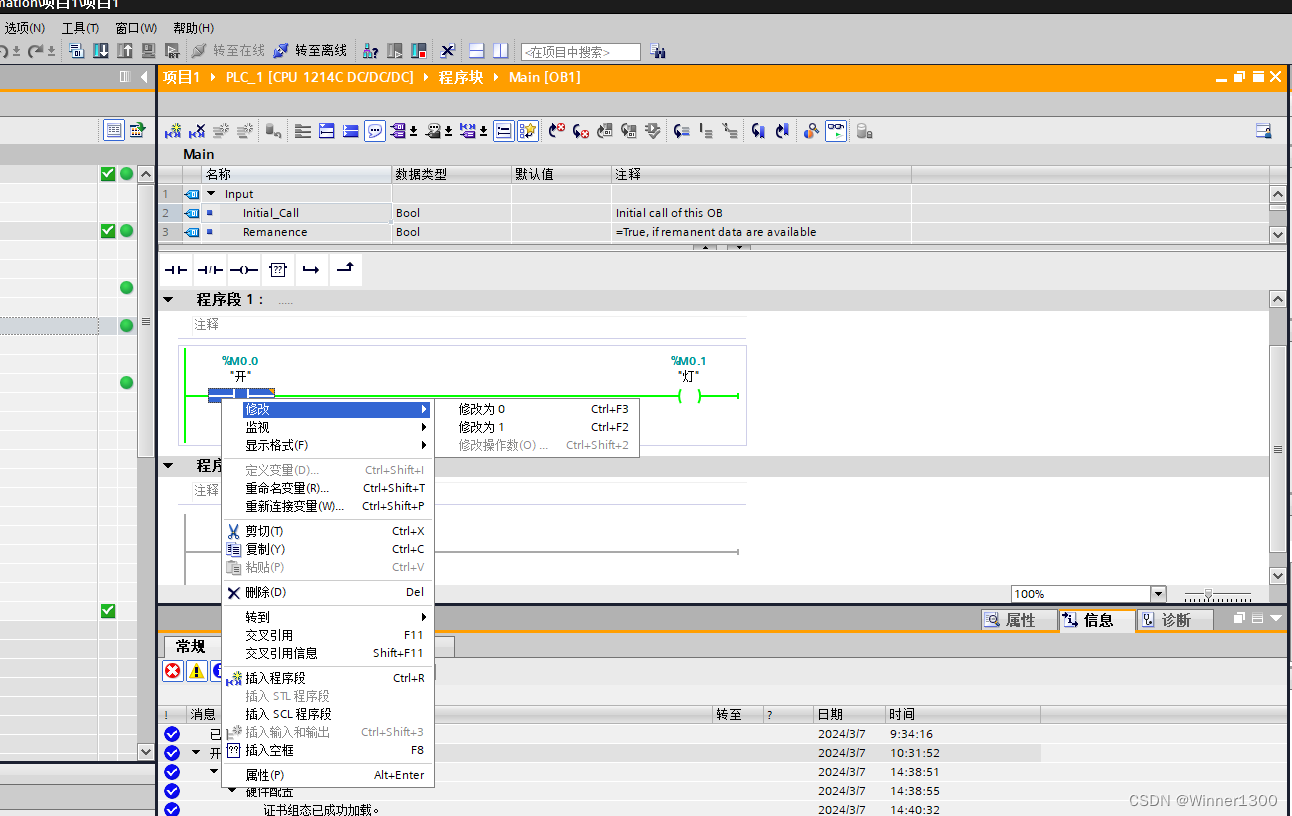
Task: Collapse the left project tree panel arrow
Action: point(144,77)
